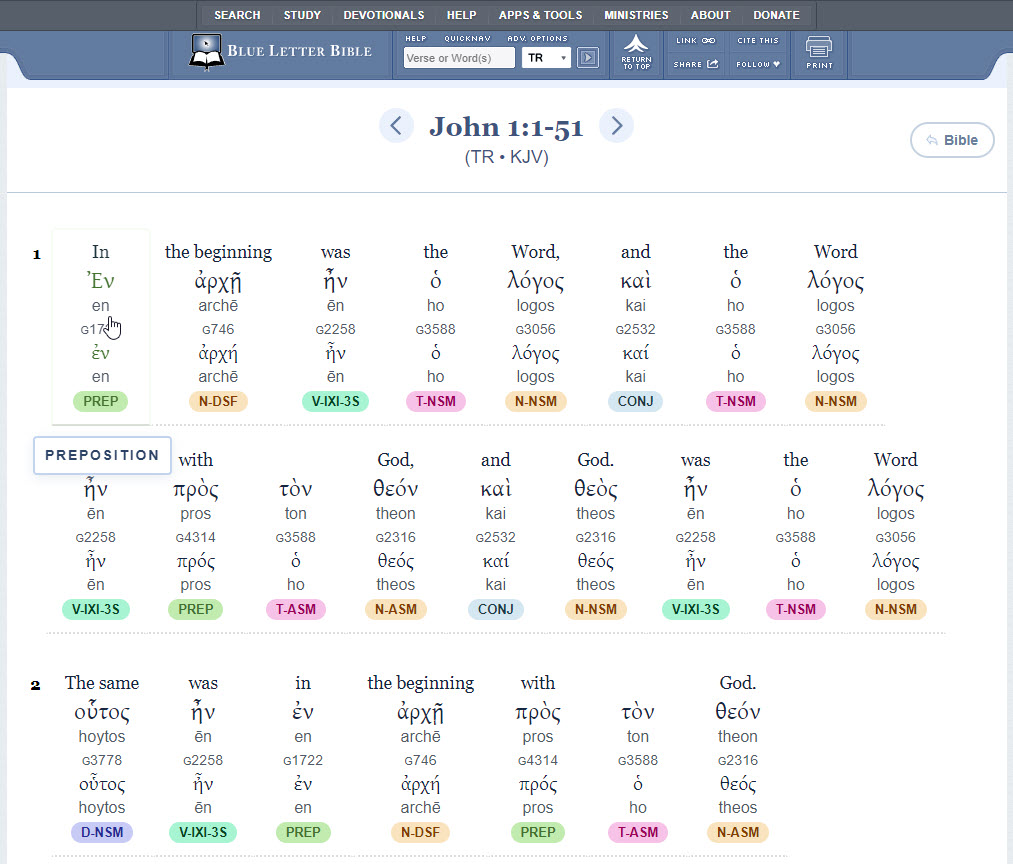
Task: Click the Bible button
Action: click(x=952, y=140)
